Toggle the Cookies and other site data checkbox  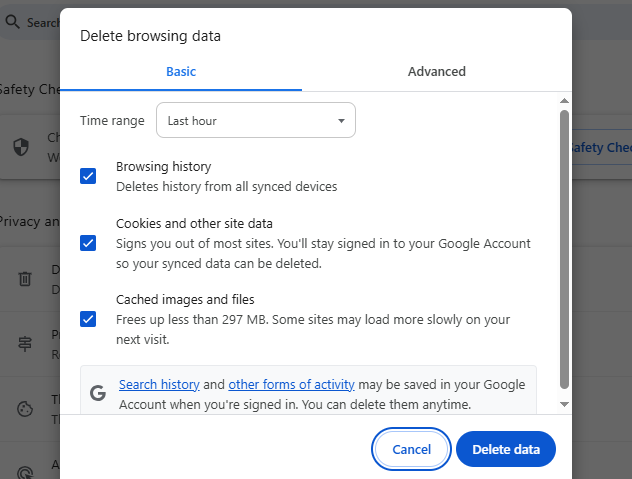click(88, 243)
